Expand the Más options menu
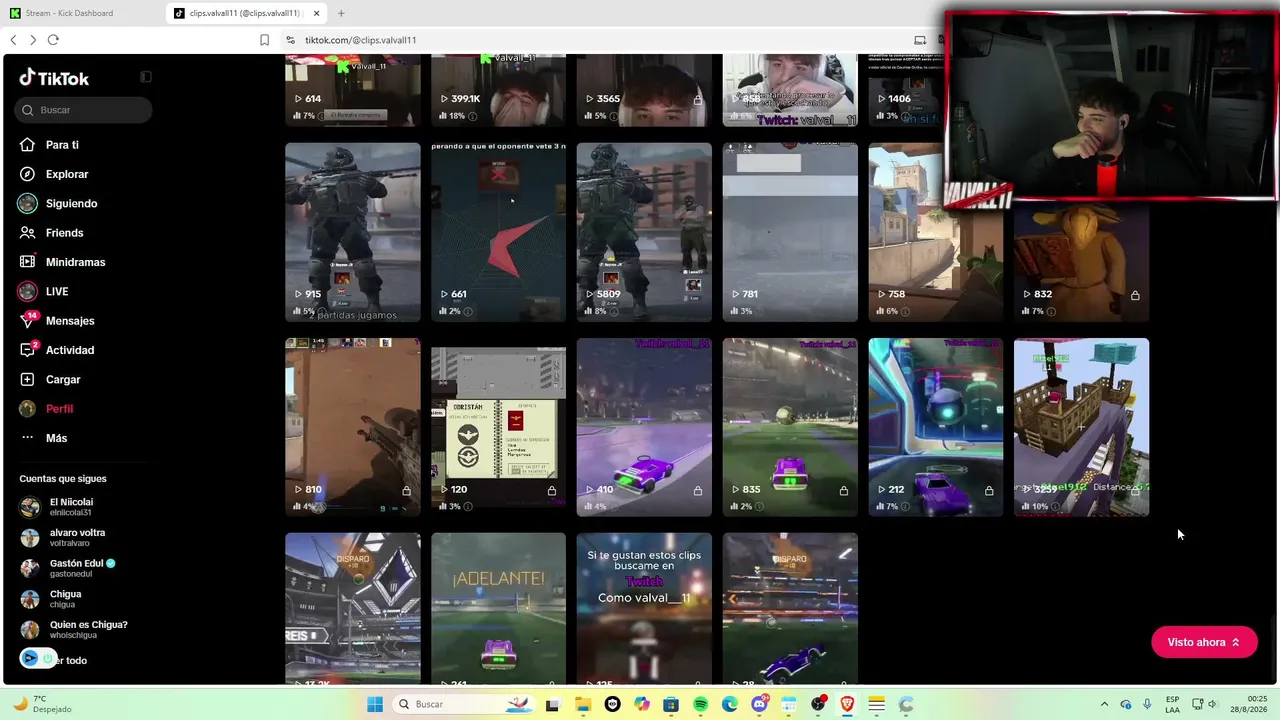The width and height of the screenshot is (1280, 720). [56, 438]
